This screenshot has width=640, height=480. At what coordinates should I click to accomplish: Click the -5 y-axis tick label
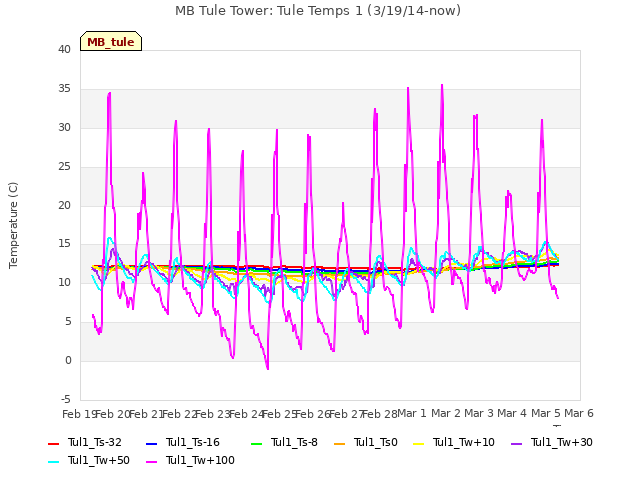pos(66,399)
